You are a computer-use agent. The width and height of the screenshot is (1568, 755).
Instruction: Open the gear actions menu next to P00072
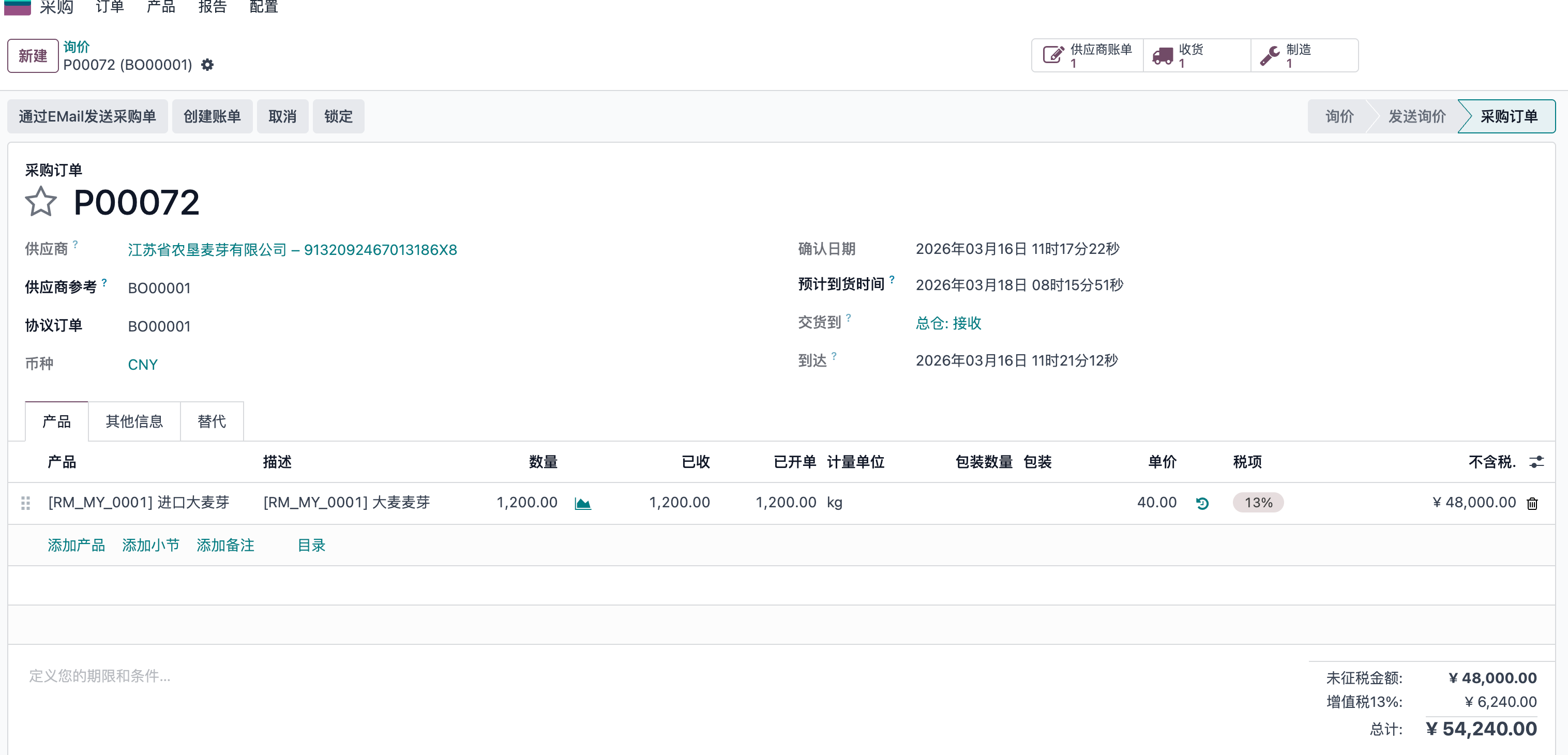(x=207, y=65)
